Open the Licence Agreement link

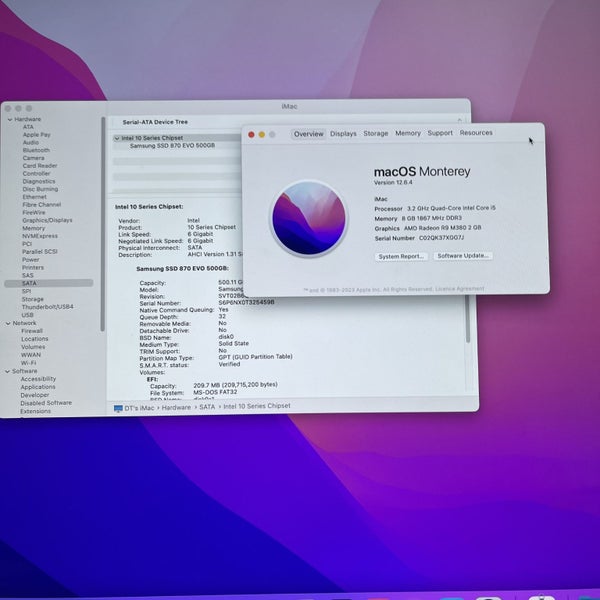click(x=460, y=289)
